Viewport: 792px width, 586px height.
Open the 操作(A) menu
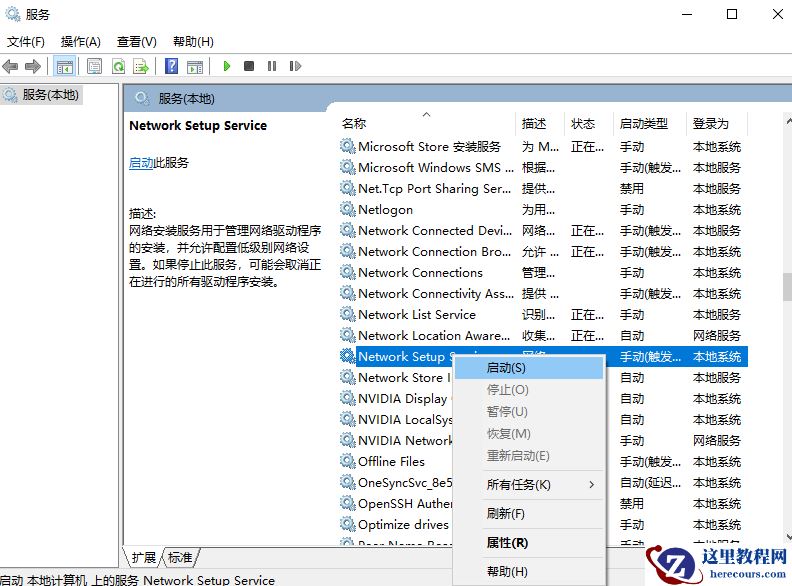coord(81,41)
